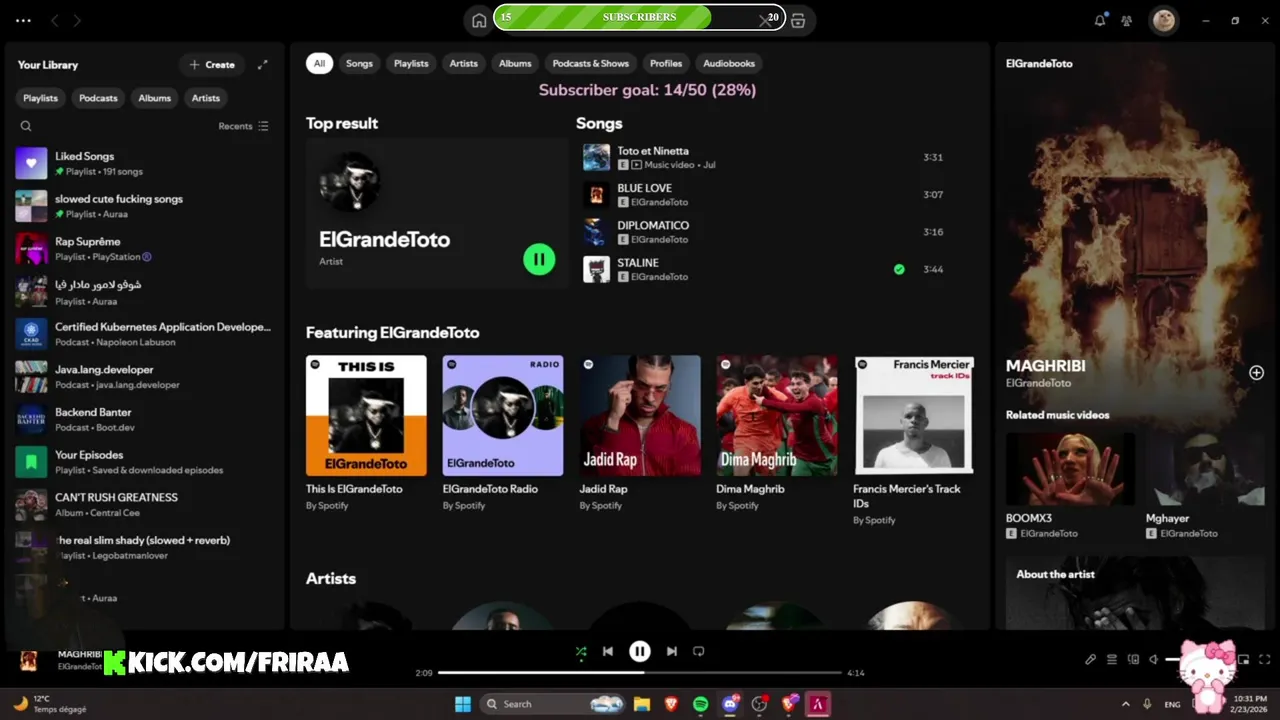Add MAGHRIBI to Liked Songs plus icon

[1256, 373]
